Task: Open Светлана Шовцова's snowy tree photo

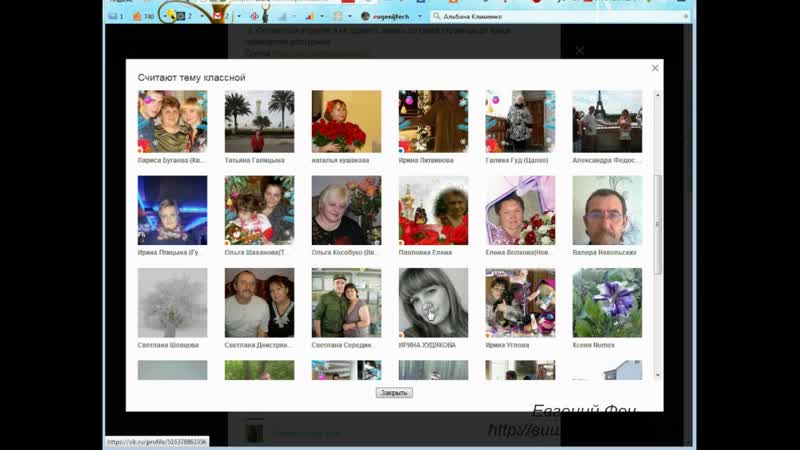Action: click(172, 303)
